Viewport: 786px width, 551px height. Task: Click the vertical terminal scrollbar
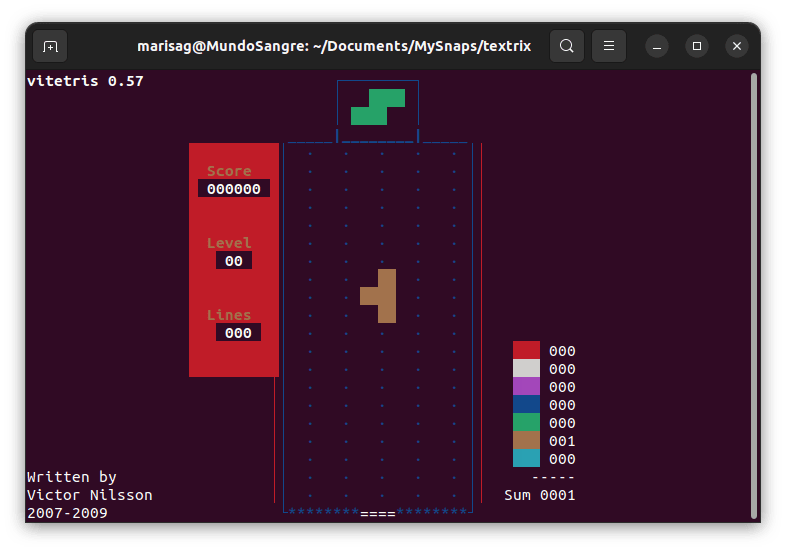coord(754,296)
